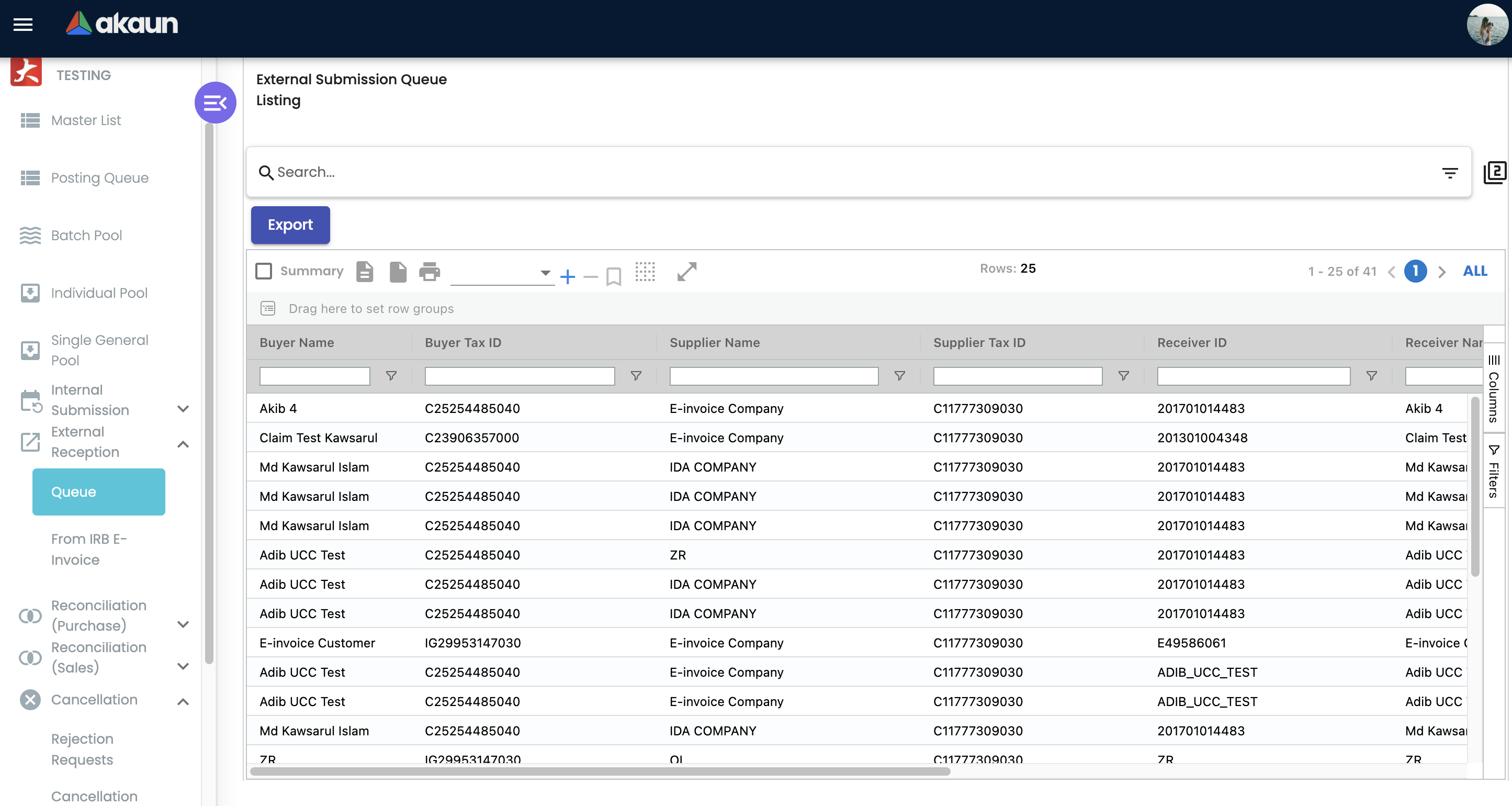Click the bookmark icon in grid toolbar

tap(613, 276)
